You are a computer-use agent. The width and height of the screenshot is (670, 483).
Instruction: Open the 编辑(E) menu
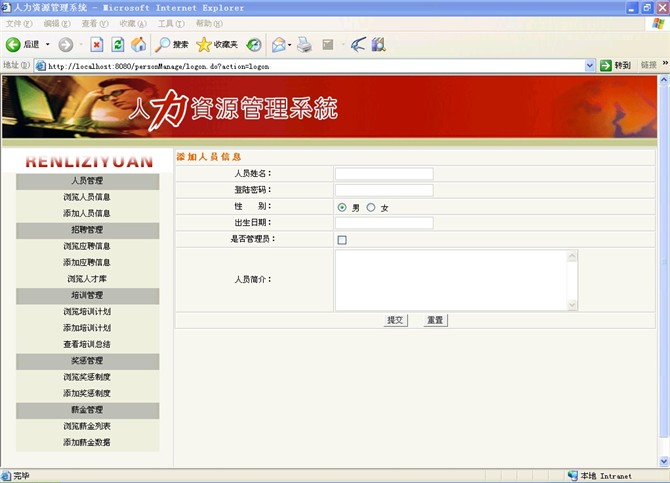coord(57,24)
